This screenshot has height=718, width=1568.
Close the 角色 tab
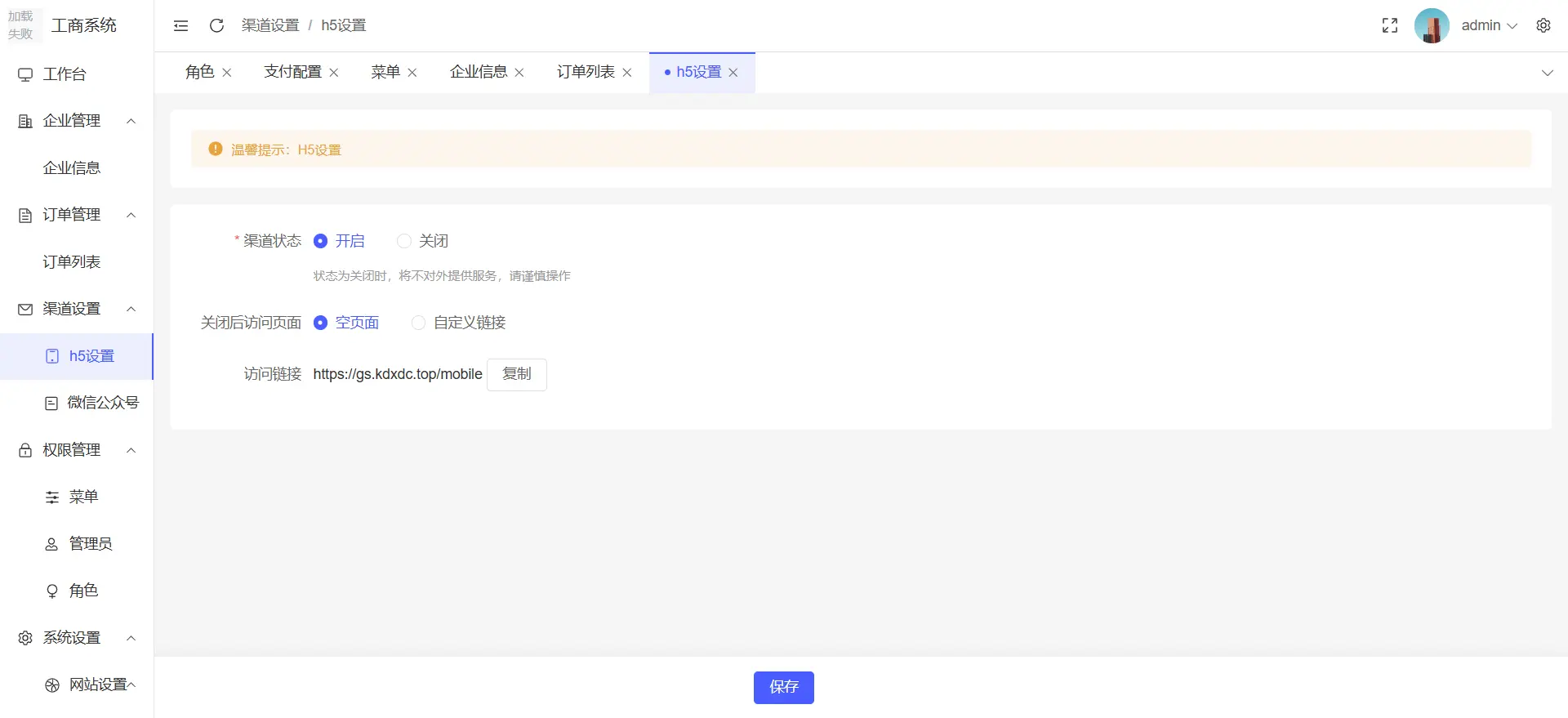pos(227,73)
